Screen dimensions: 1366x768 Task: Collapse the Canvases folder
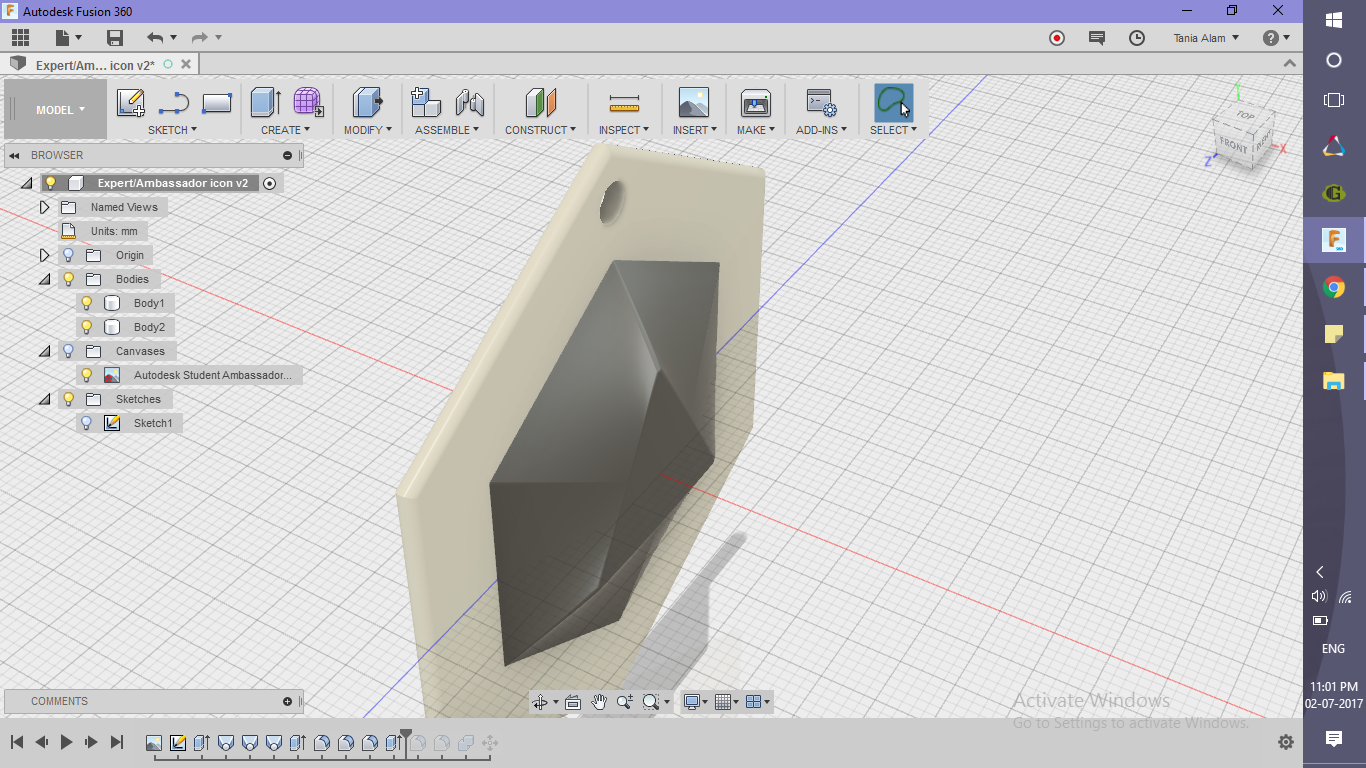click(x=44, y=351)
